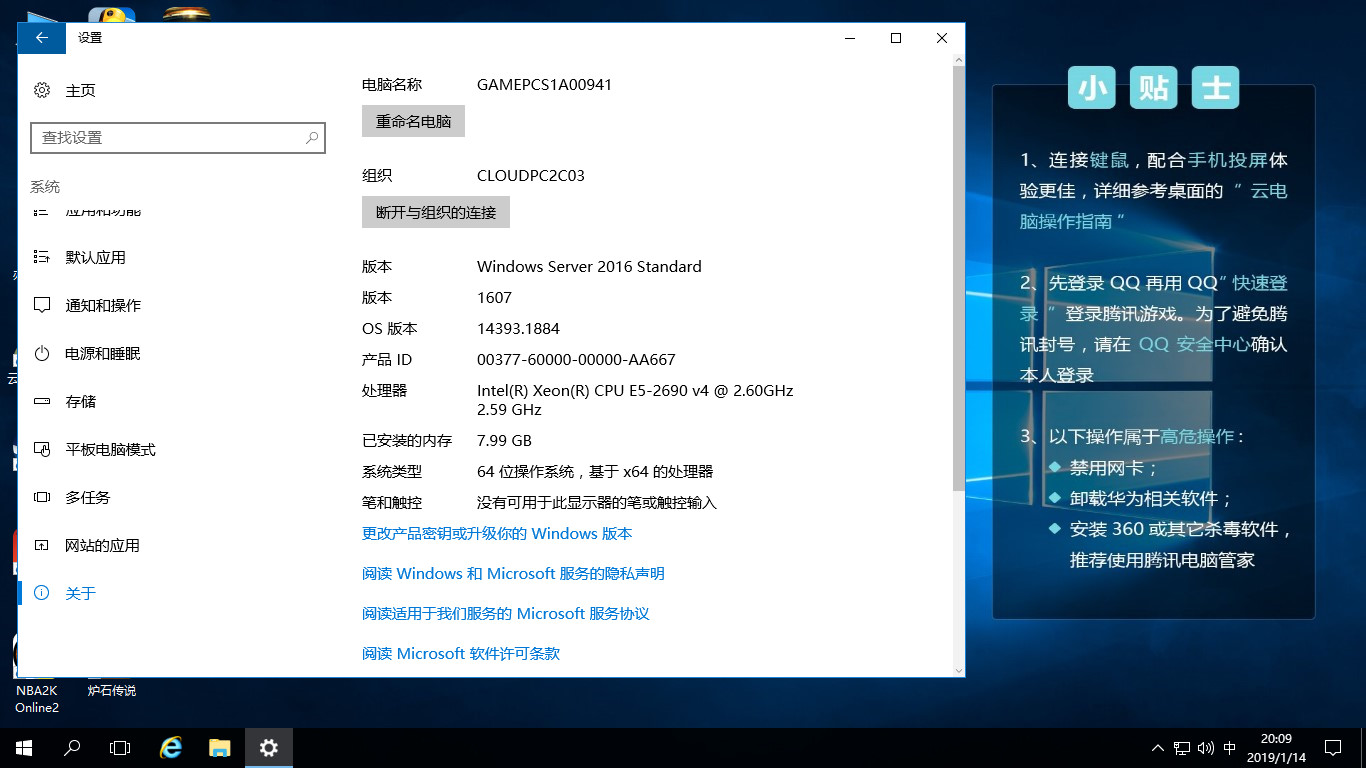Select the 关于 page in sidebar
Image resolution: width=1366 pixels, height=768 pixels.
coord(80,593)
